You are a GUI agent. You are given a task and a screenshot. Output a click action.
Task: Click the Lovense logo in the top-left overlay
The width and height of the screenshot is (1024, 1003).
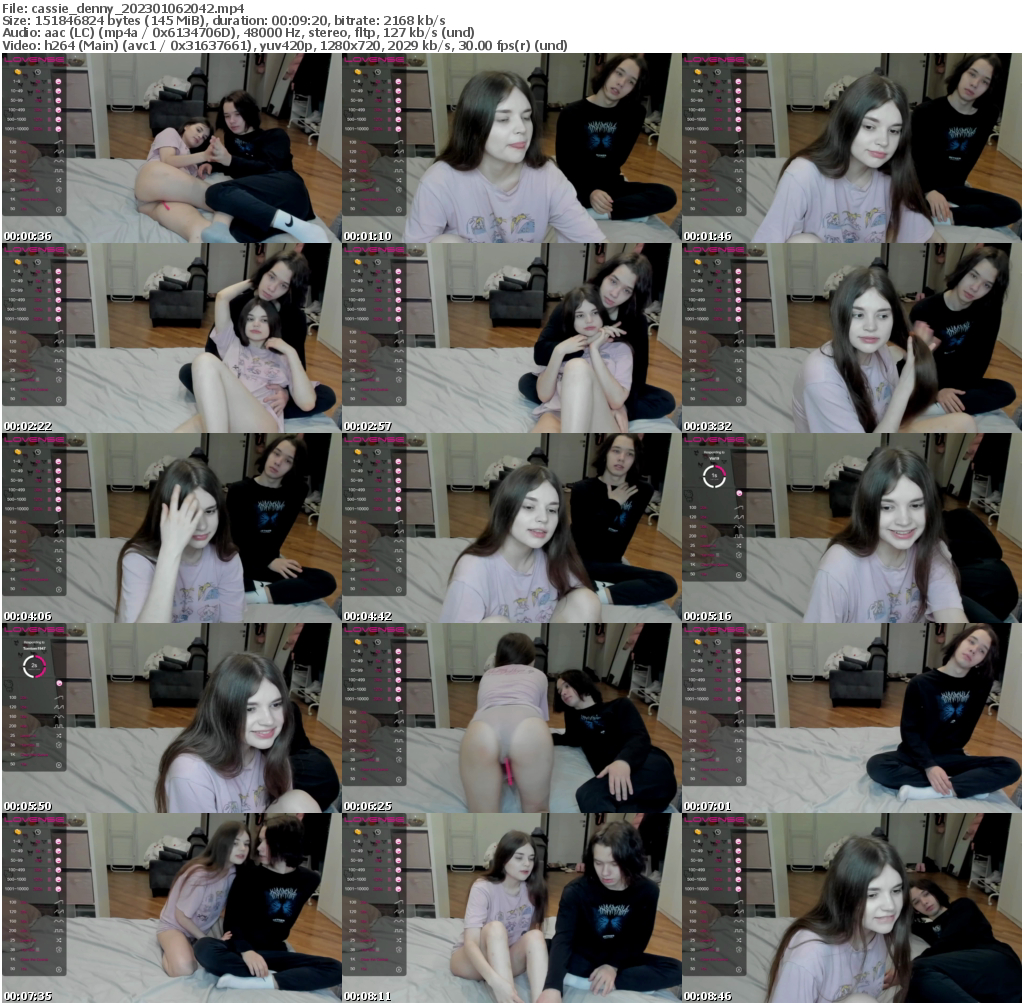(x=34, y=59)
